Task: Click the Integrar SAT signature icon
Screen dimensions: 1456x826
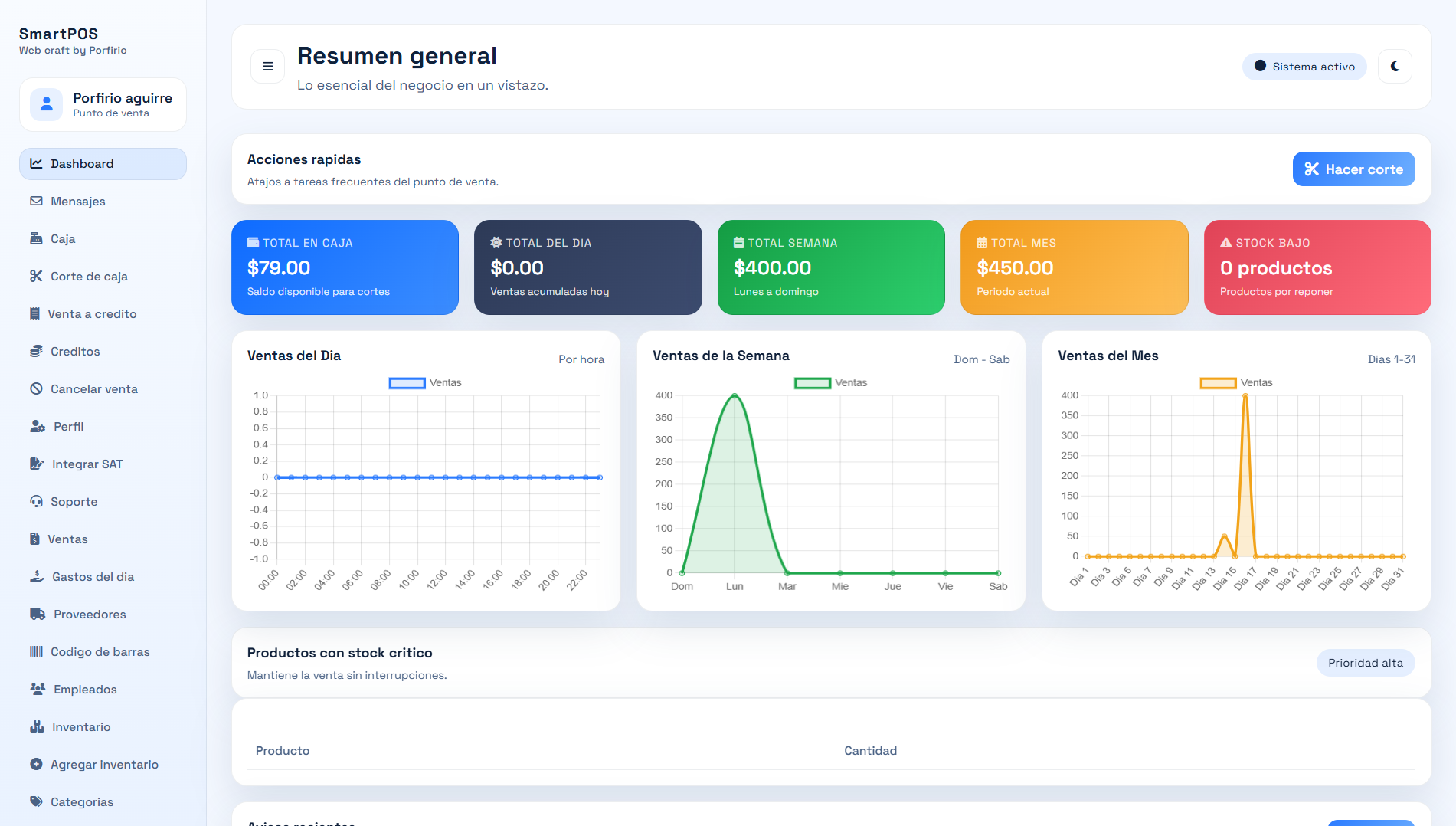Action: pos(37,464)
